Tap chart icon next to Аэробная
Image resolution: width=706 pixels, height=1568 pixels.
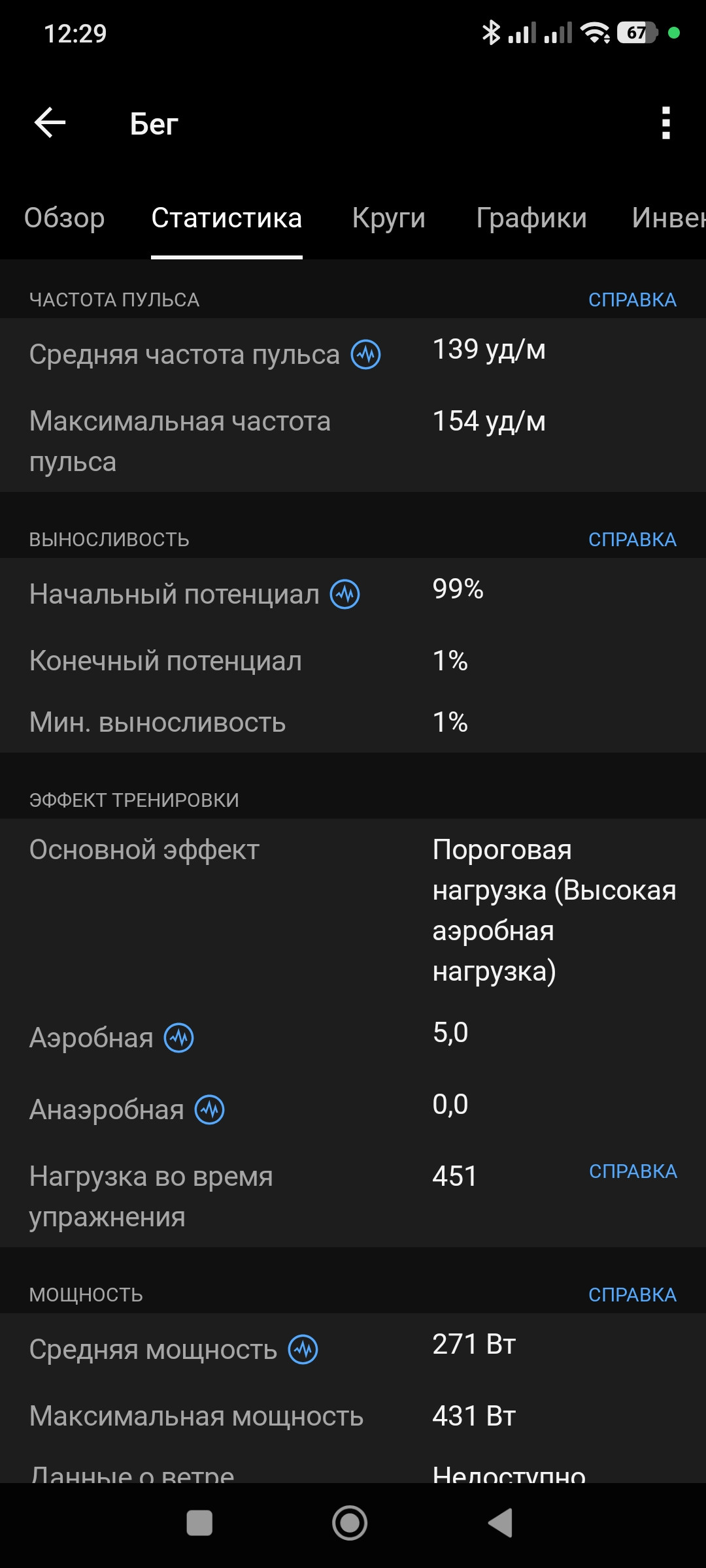click(x=178, y=1037)
